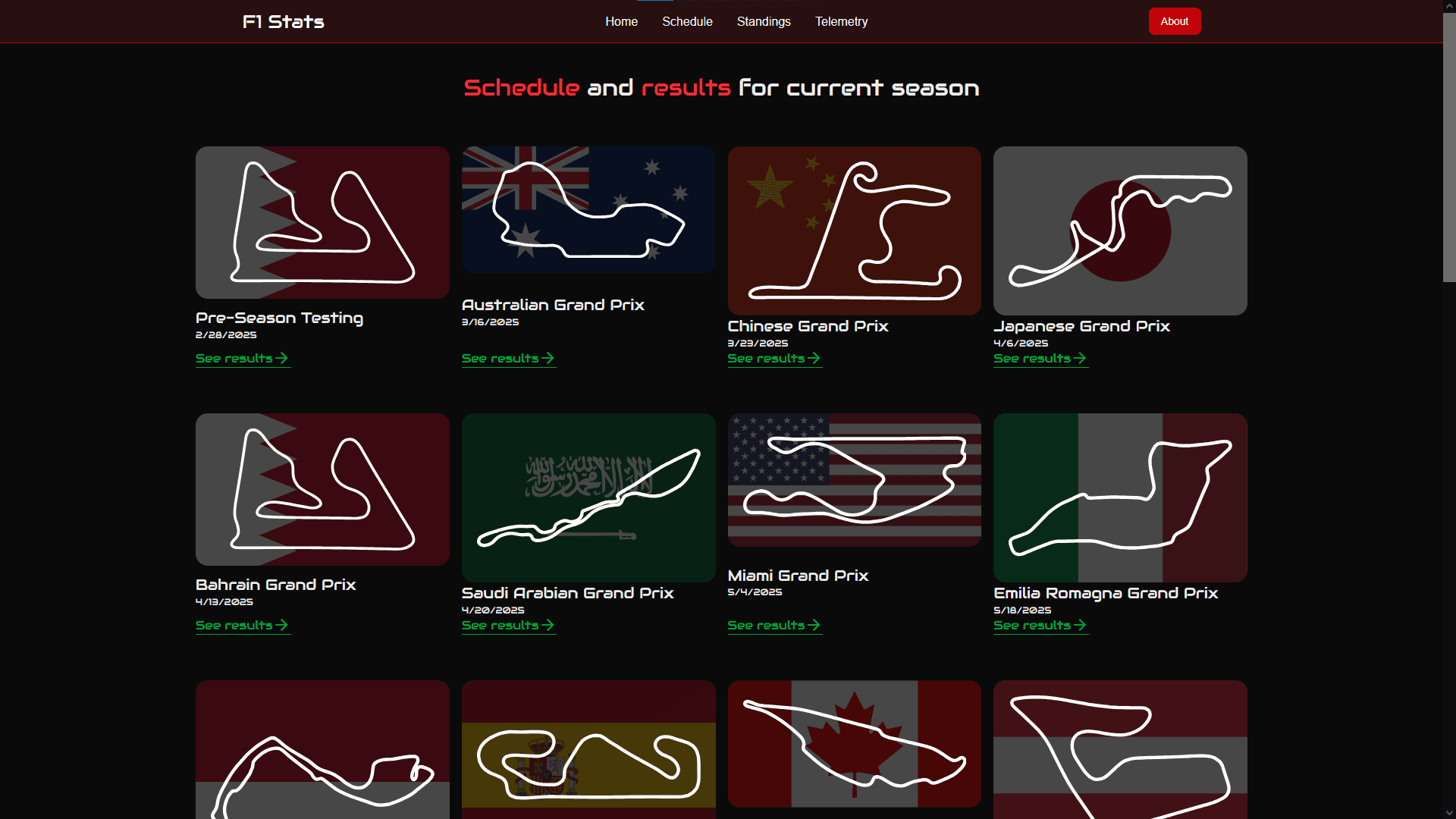Click the Australian flag circuit thumbnail
1456x819 pixels.
pos(588,209)
